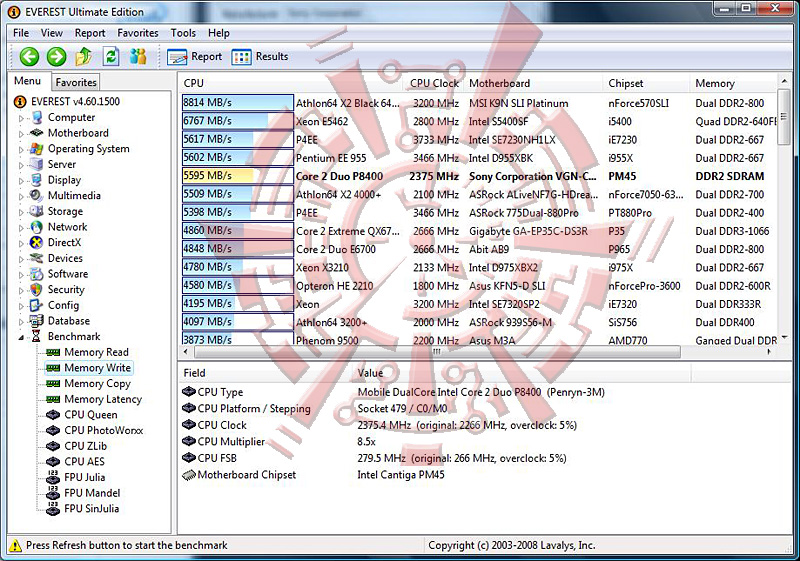Click the EVEREST v4.60.1500 root icon

20,101
